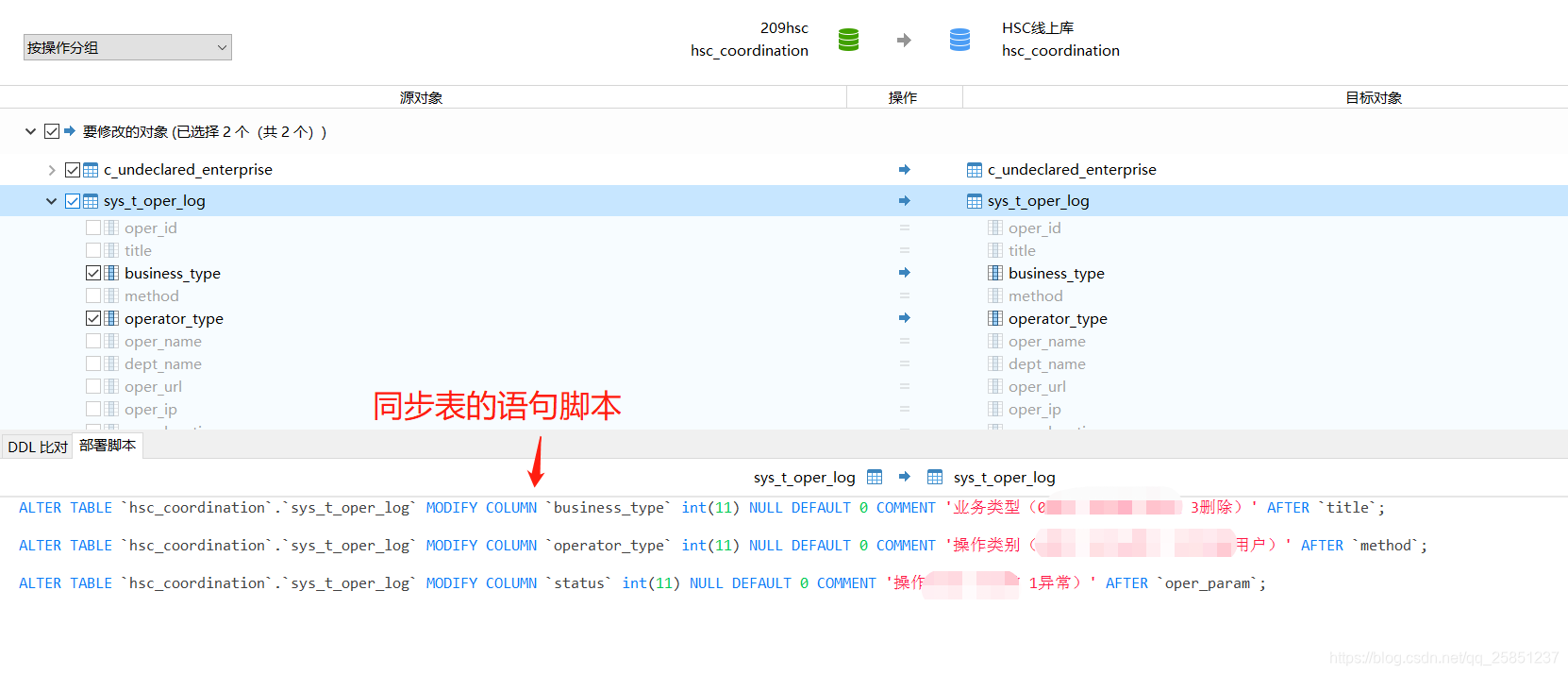
Task: Click the source sys_t_oper_log table icon
Action: (91, 201)
